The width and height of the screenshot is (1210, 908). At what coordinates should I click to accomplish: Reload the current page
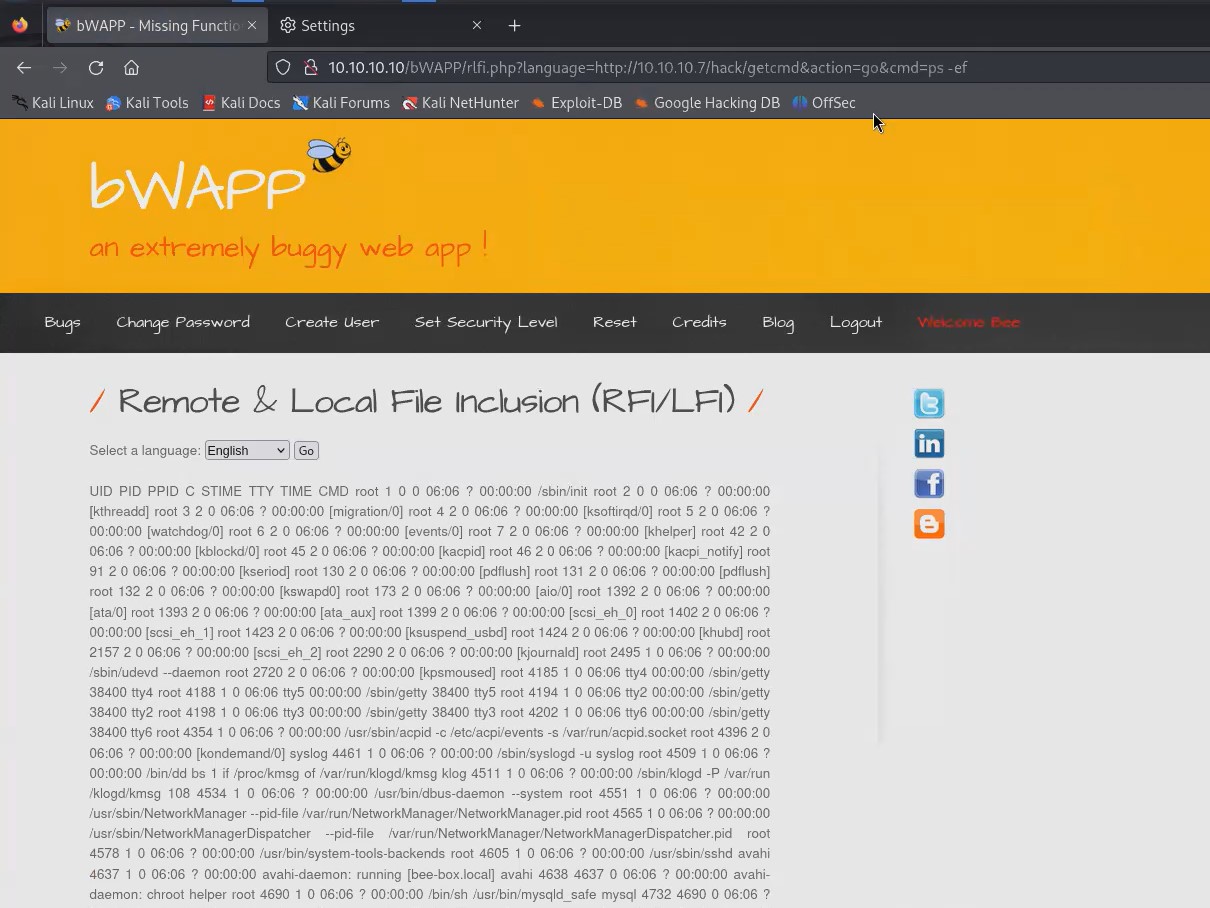(x=96, y=68)
